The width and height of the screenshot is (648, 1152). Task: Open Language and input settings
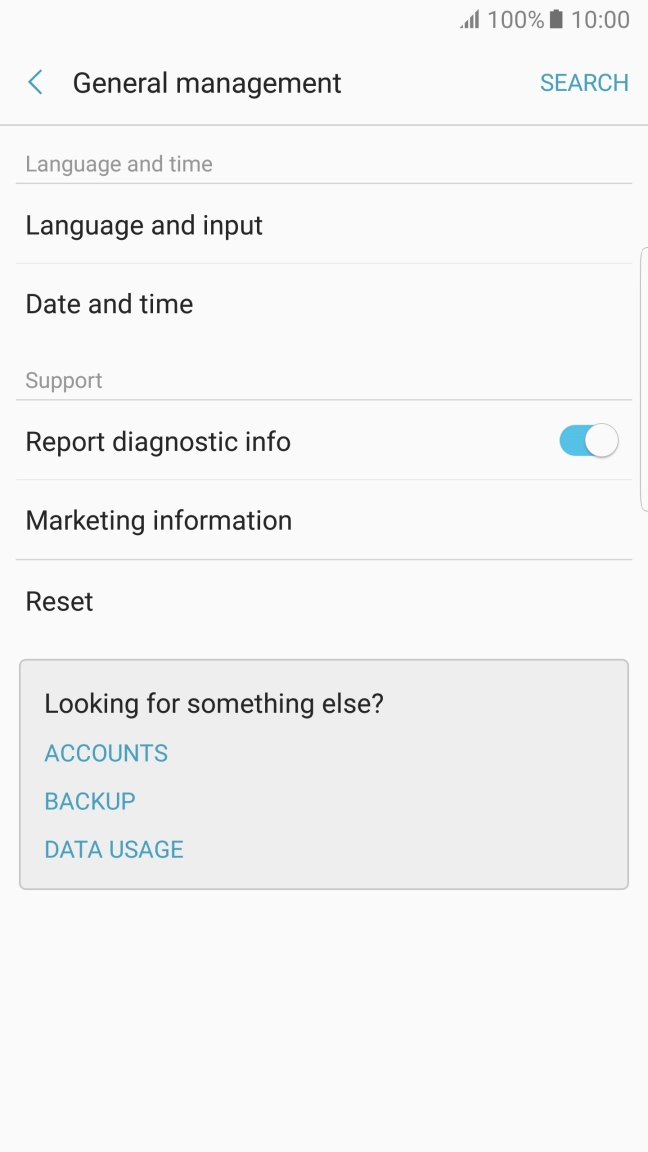pos(144,225)
